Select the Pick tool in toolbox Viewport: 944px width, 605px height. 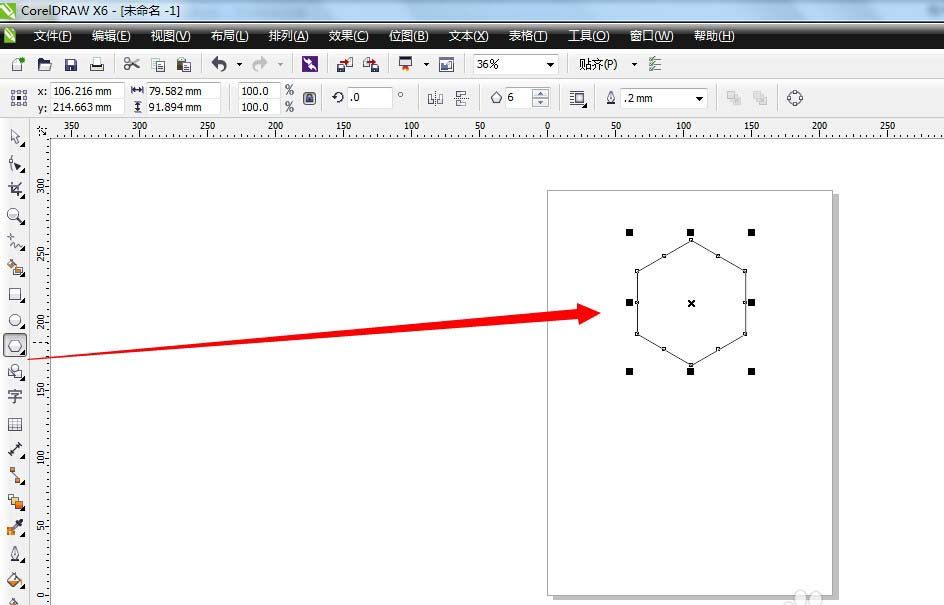tap(15, 137)
